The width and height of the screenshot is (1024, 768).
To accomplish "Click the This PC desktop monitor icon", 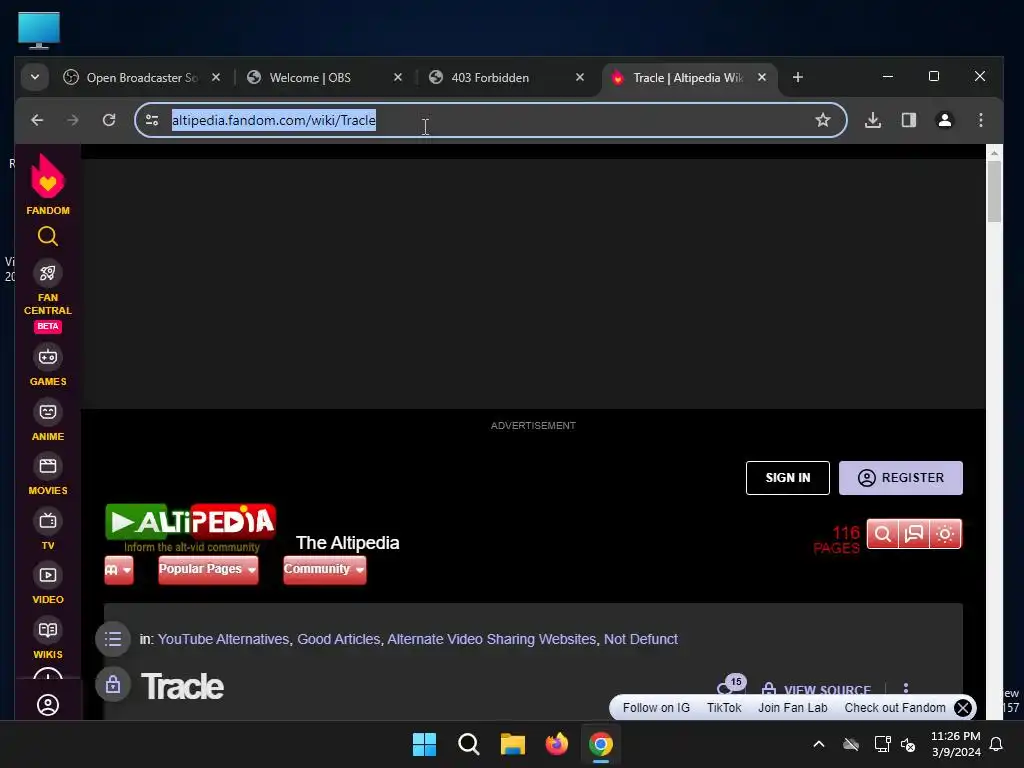I will (x=39, y=30).
